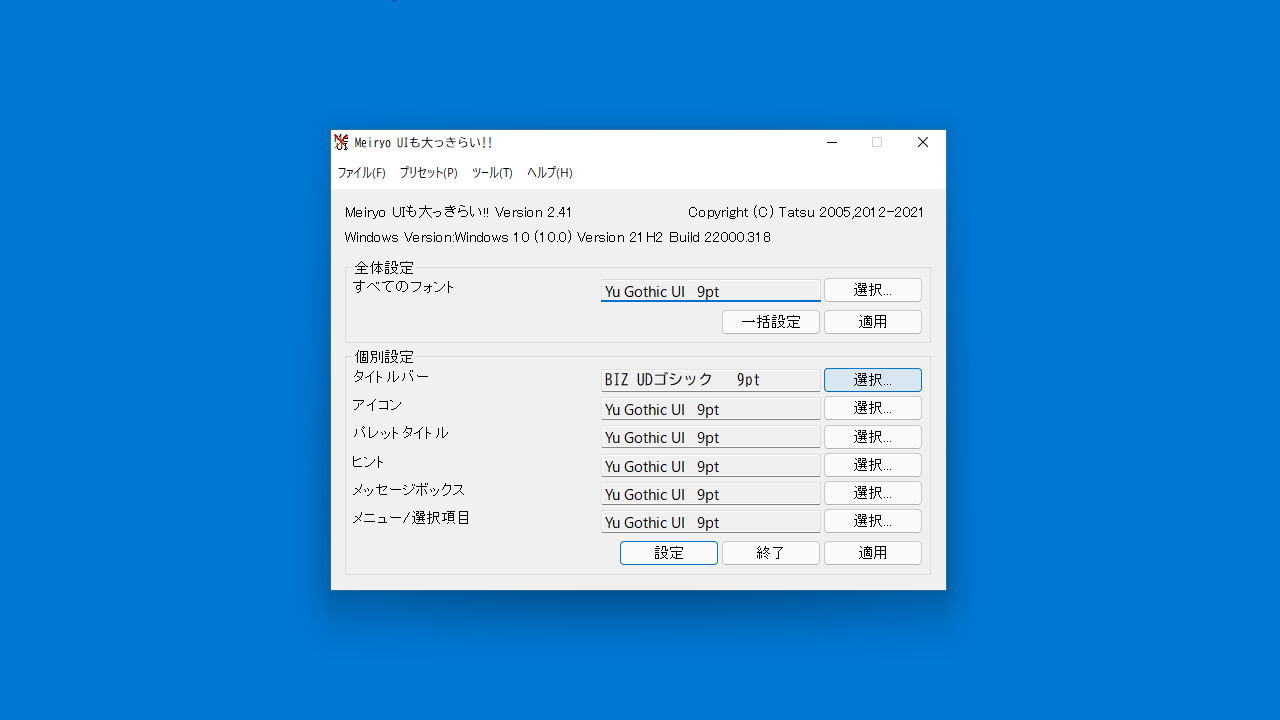Click the Copyright (C) Tatsu text
1280x720 pixels.
[806, 212]
